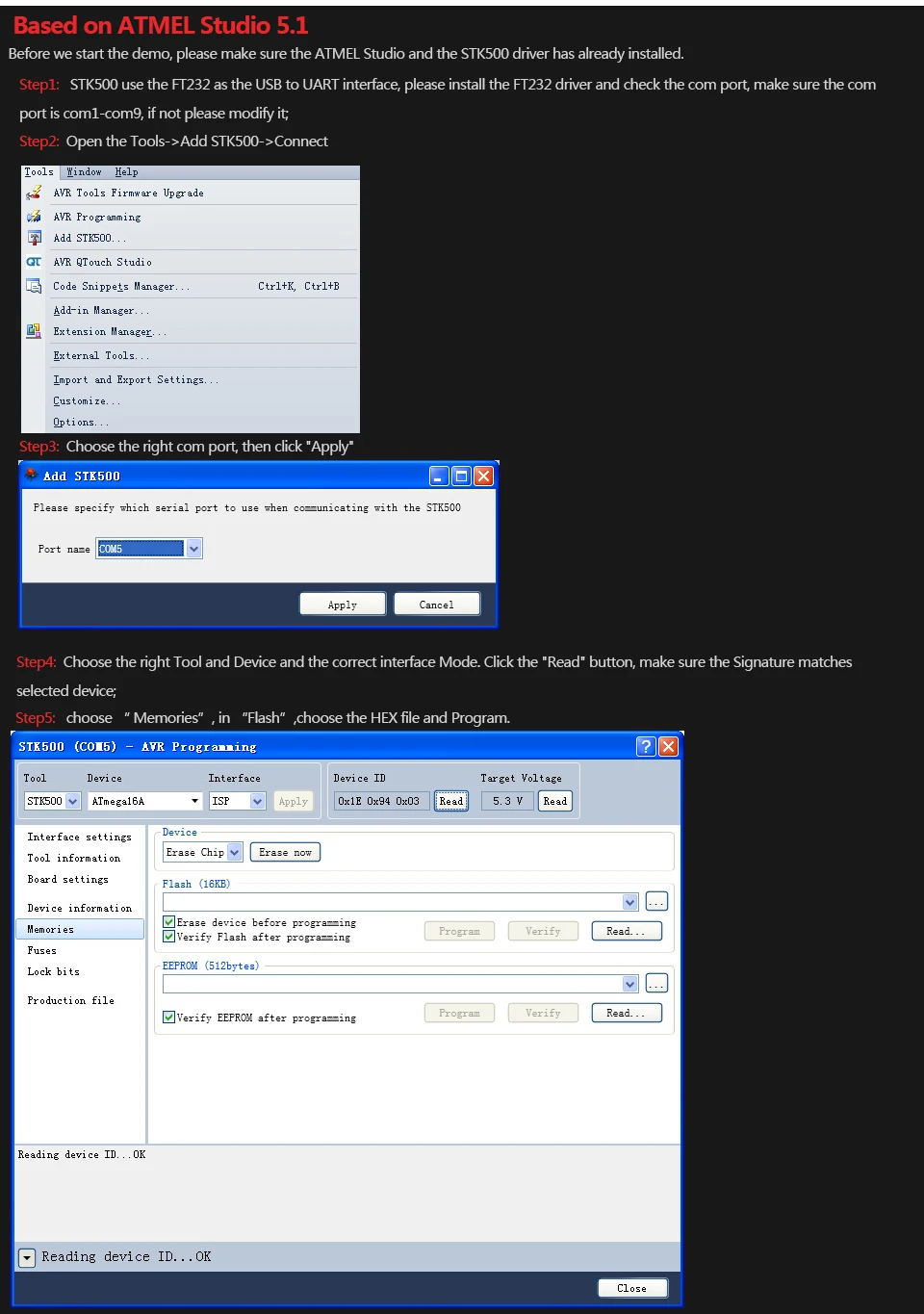Screen dimensions: 924x1314
Task: Click Cancel in Add STK500 dialog
Action: [436, 605]
